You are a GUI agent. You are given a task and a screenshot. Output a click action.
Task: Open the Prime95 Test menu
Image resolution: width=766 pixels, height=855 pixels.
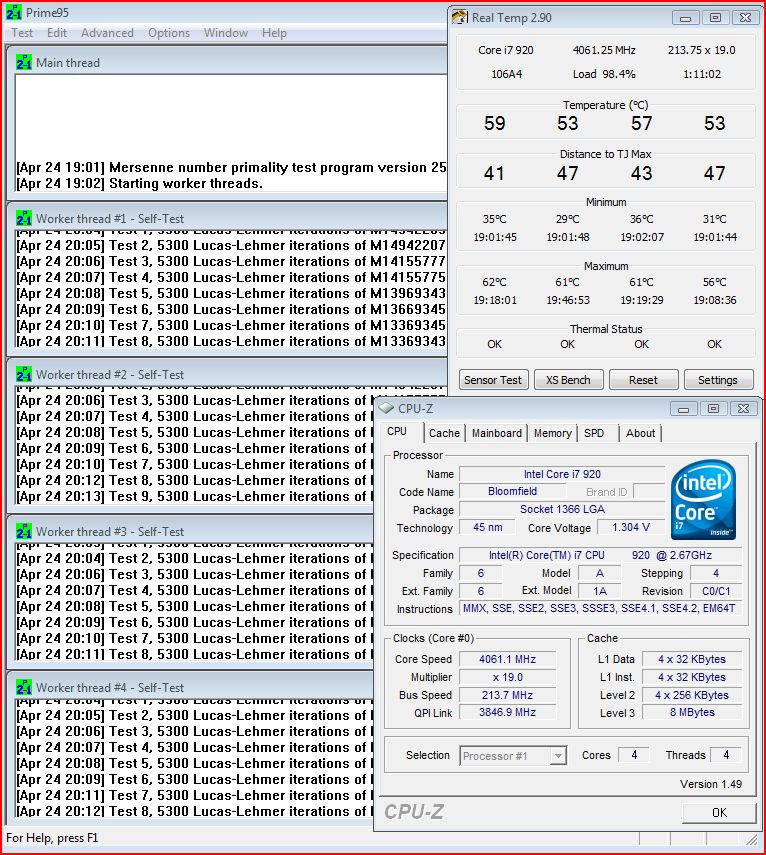click(22, 33)
